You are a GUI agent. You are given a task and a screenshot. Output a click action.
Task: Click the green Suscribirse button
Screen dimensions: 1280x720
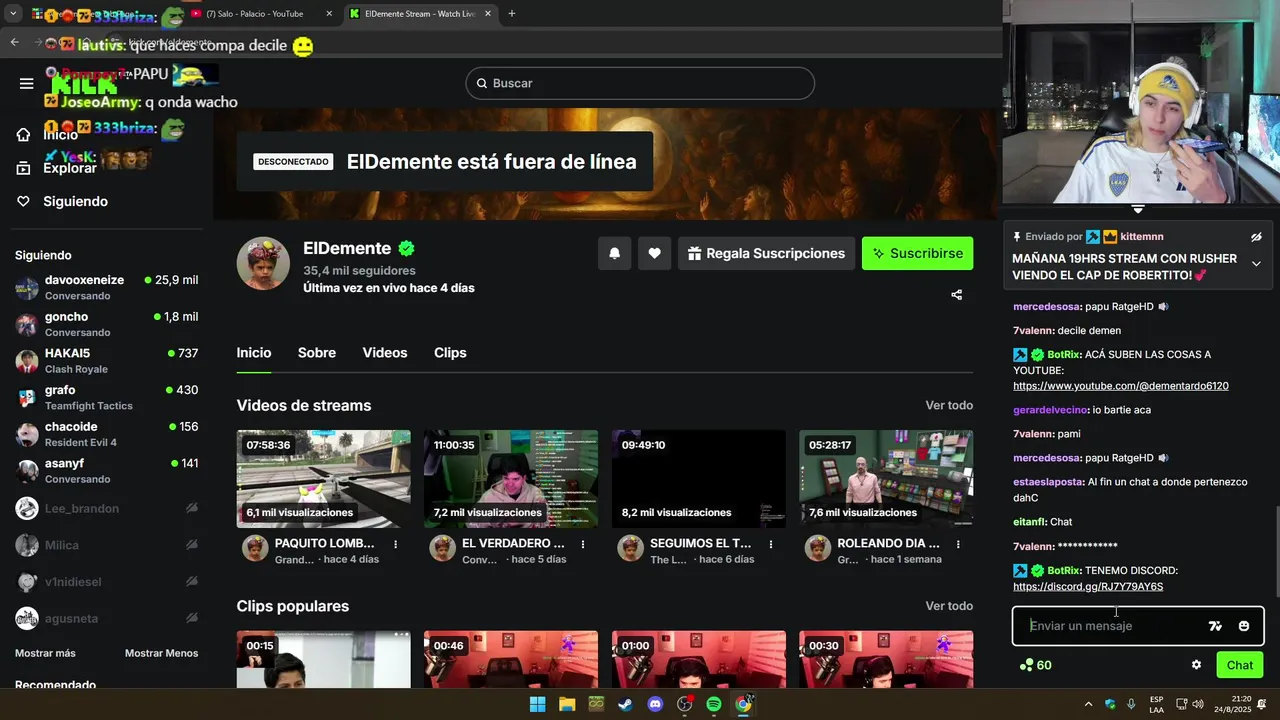tap(917, 253)
